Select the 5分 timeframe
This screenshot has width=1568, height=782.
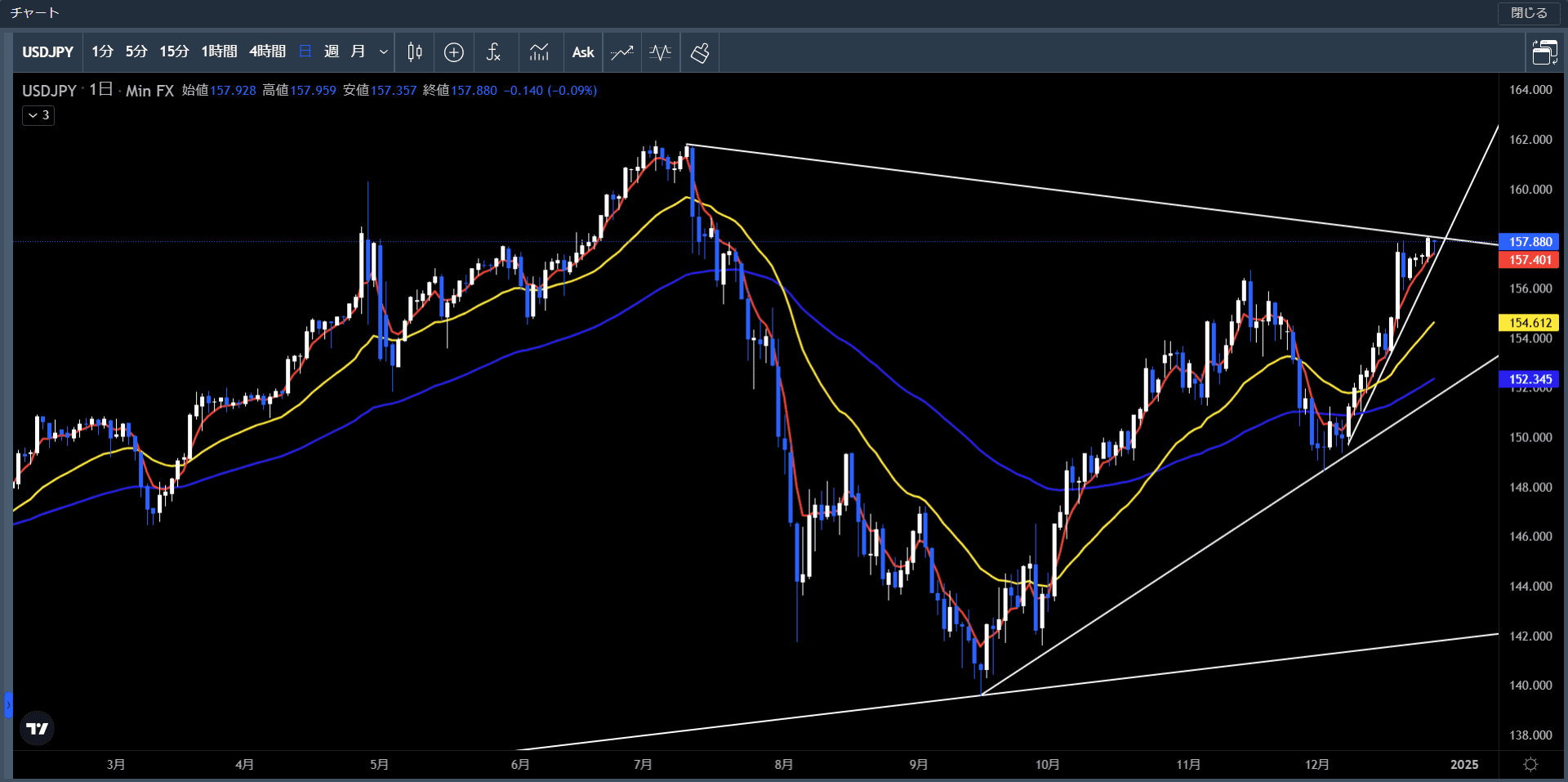pos(136,51)
